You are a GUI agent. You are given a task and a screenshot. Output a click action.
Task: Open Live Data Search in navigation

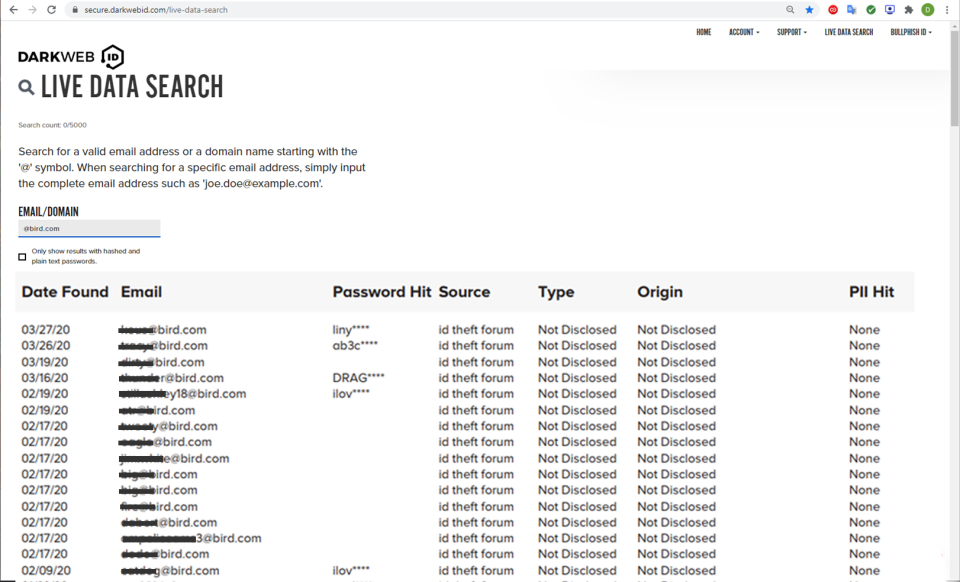tap(849, 32)
